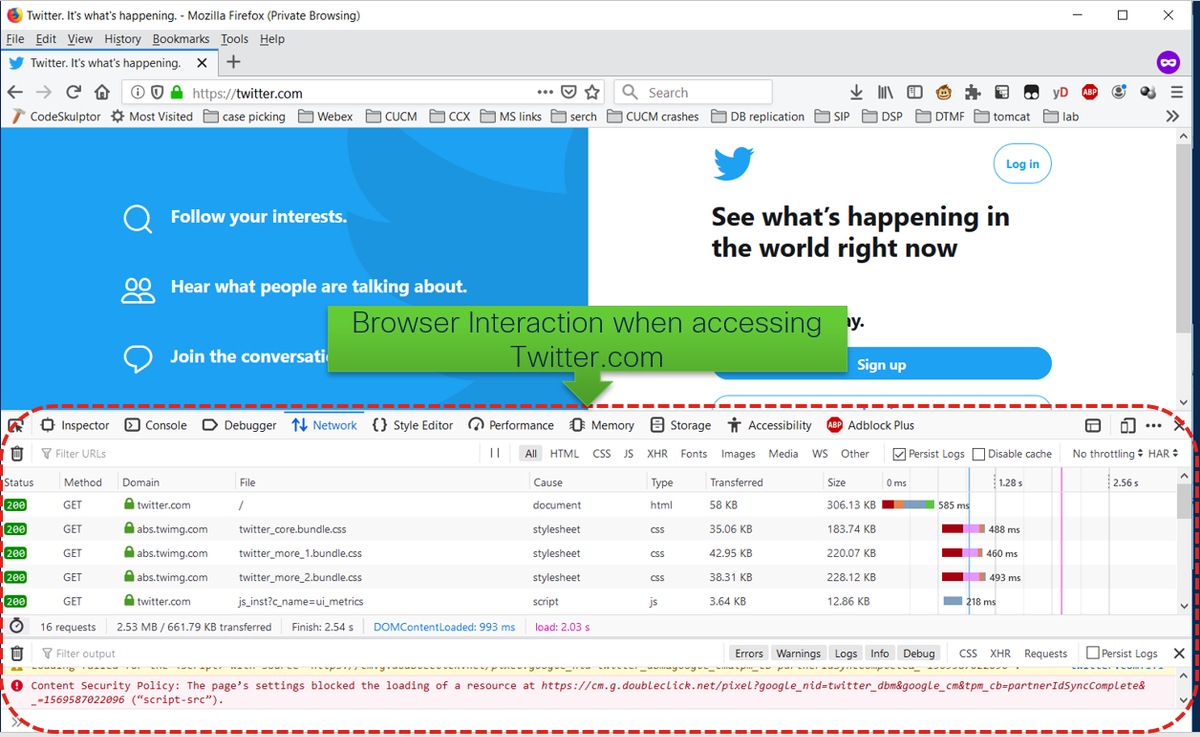Click the Filter output console field
Viewport: 1200px width, 737px height.
tap(380, 653)
